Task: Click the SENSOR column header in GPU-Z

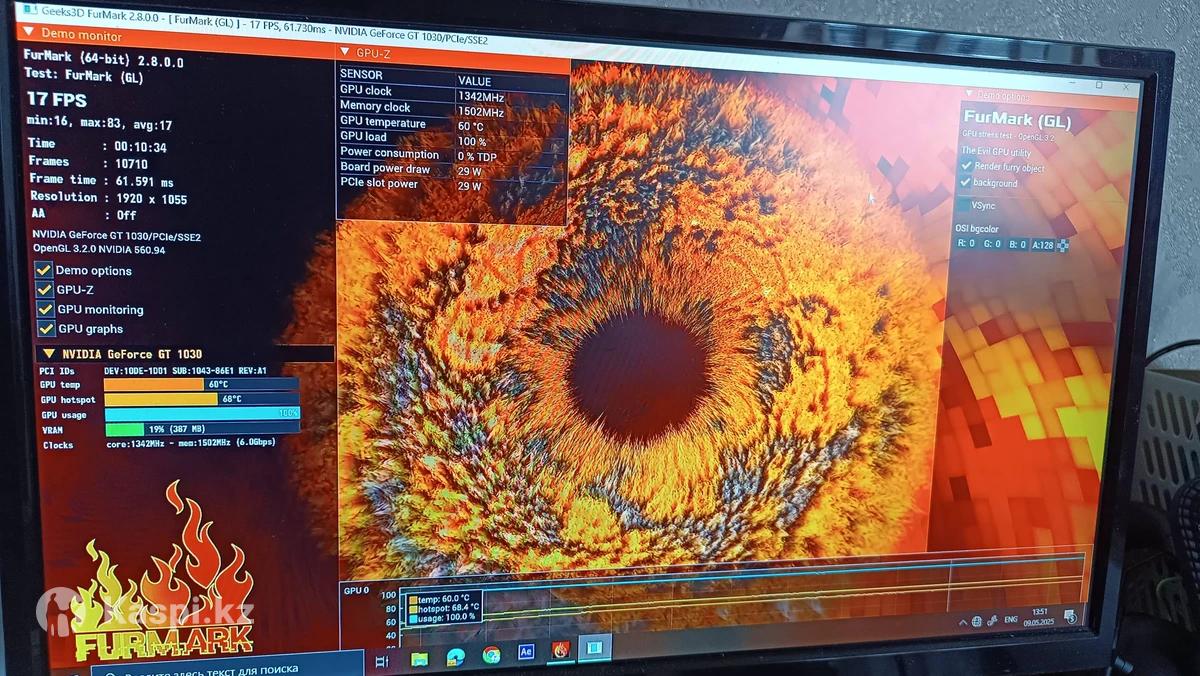Action: point(362,74)
